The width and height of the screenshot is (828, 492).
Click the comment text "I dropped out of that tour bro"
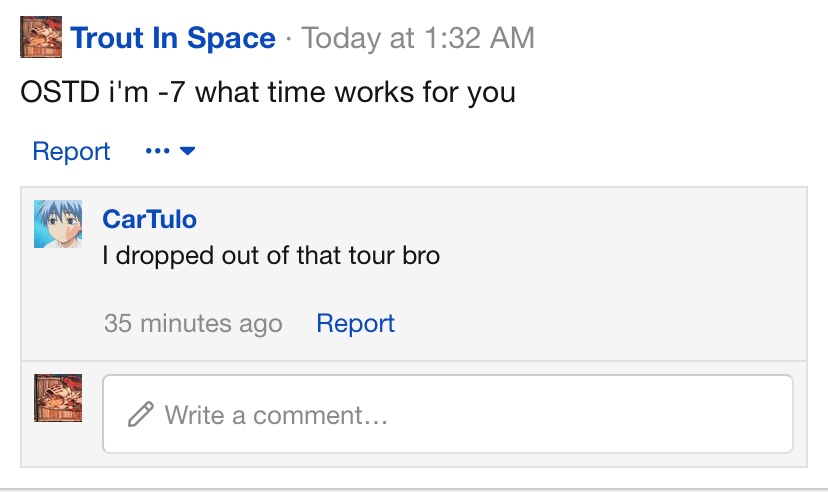[x=271, y=255]
